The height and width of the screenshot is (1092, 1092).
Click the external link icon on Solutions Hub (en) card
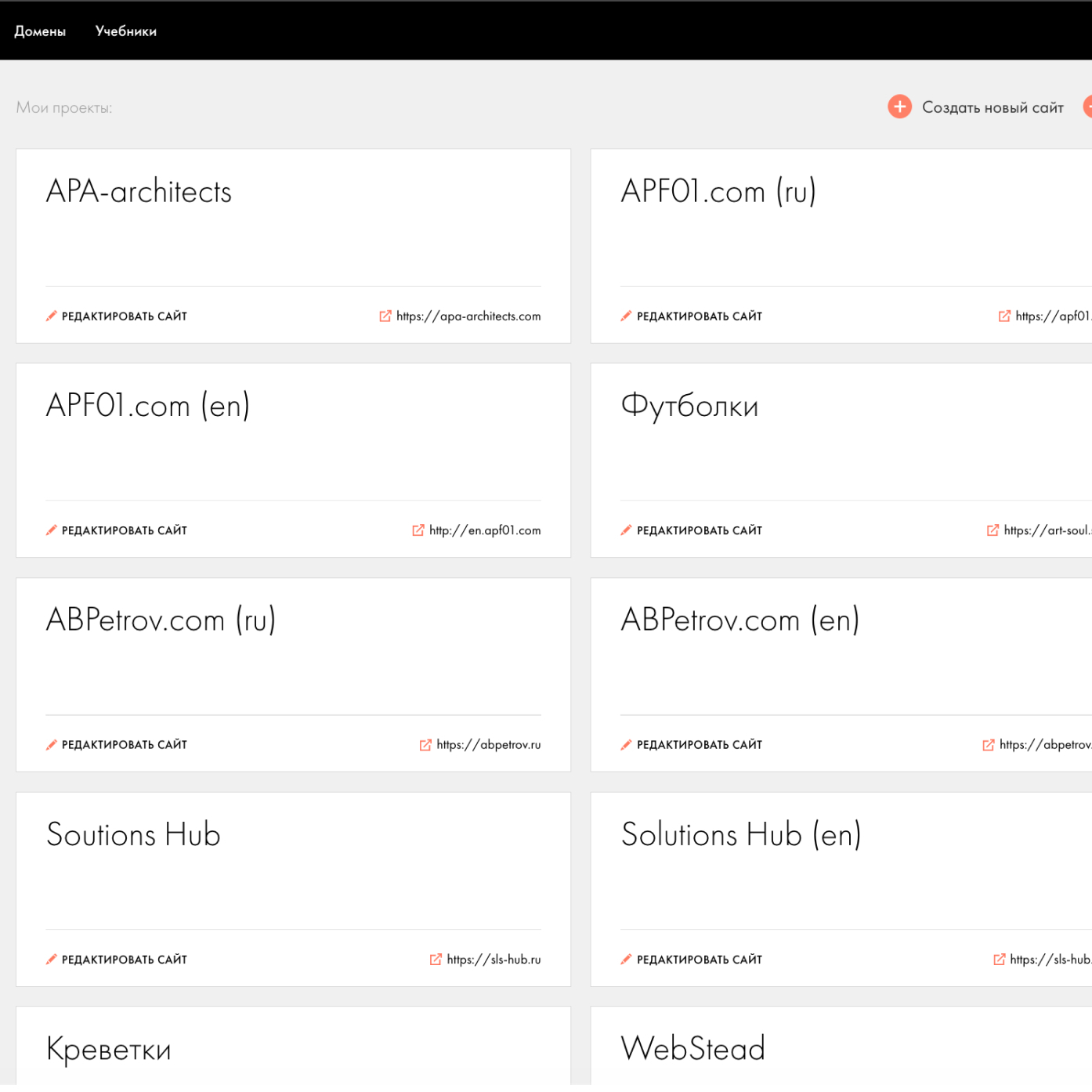999,959
